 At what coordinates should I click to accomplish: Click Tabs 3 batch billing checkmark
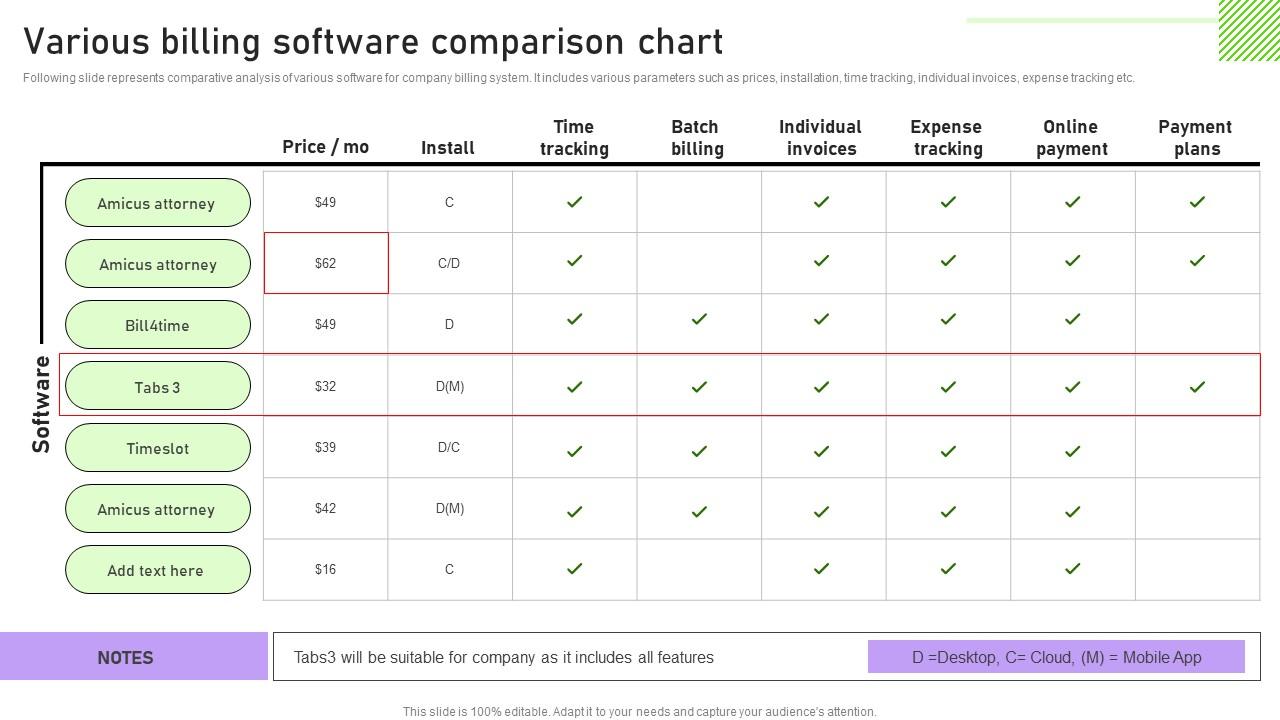pyautogui.click(x=699, y=387)
